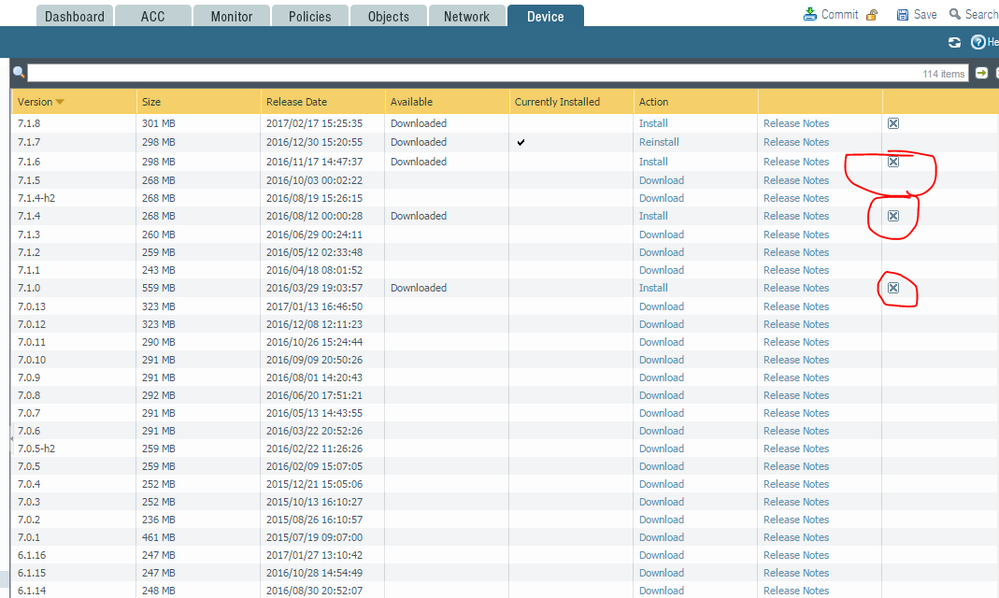
Task: Switch to the Policies tab
Action: click(x=311, y=16)
